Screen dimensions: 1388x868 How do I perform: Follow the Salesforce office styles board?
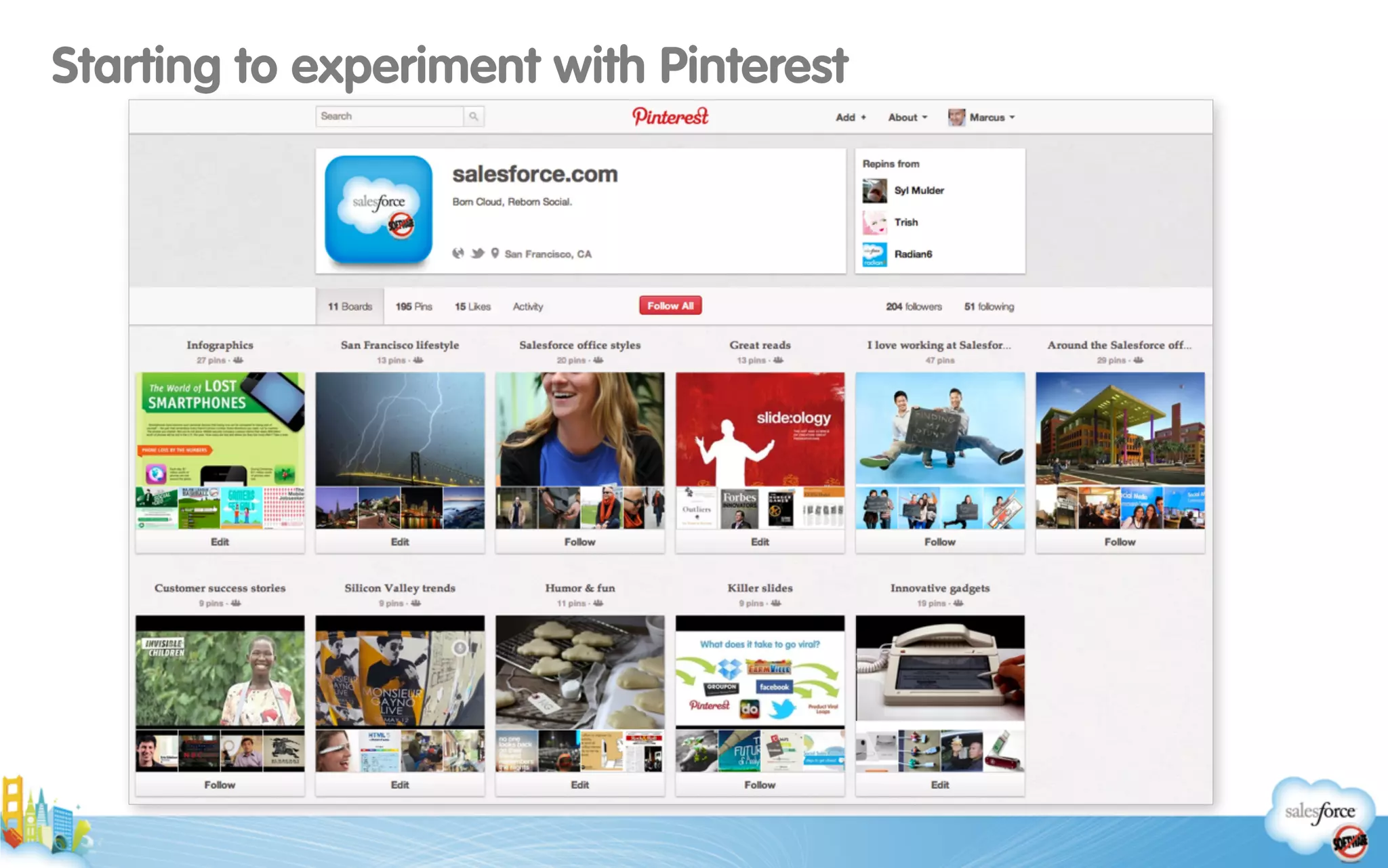pyautogui.click(x=579, y=541)
